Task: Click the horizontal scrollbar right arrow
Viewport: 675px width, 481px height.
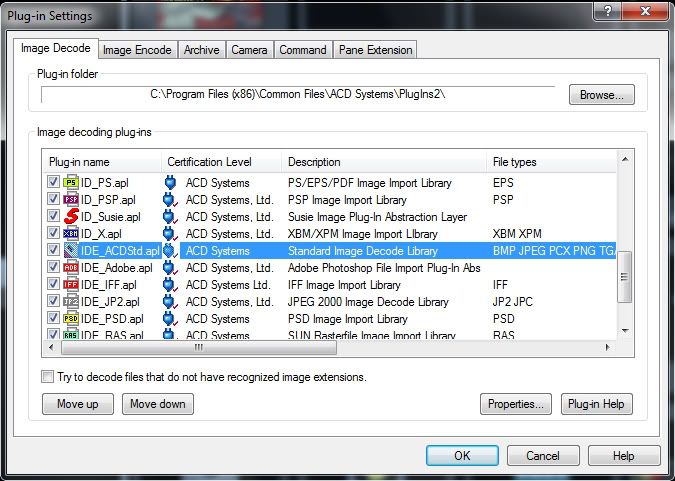Action: [608, 348]
